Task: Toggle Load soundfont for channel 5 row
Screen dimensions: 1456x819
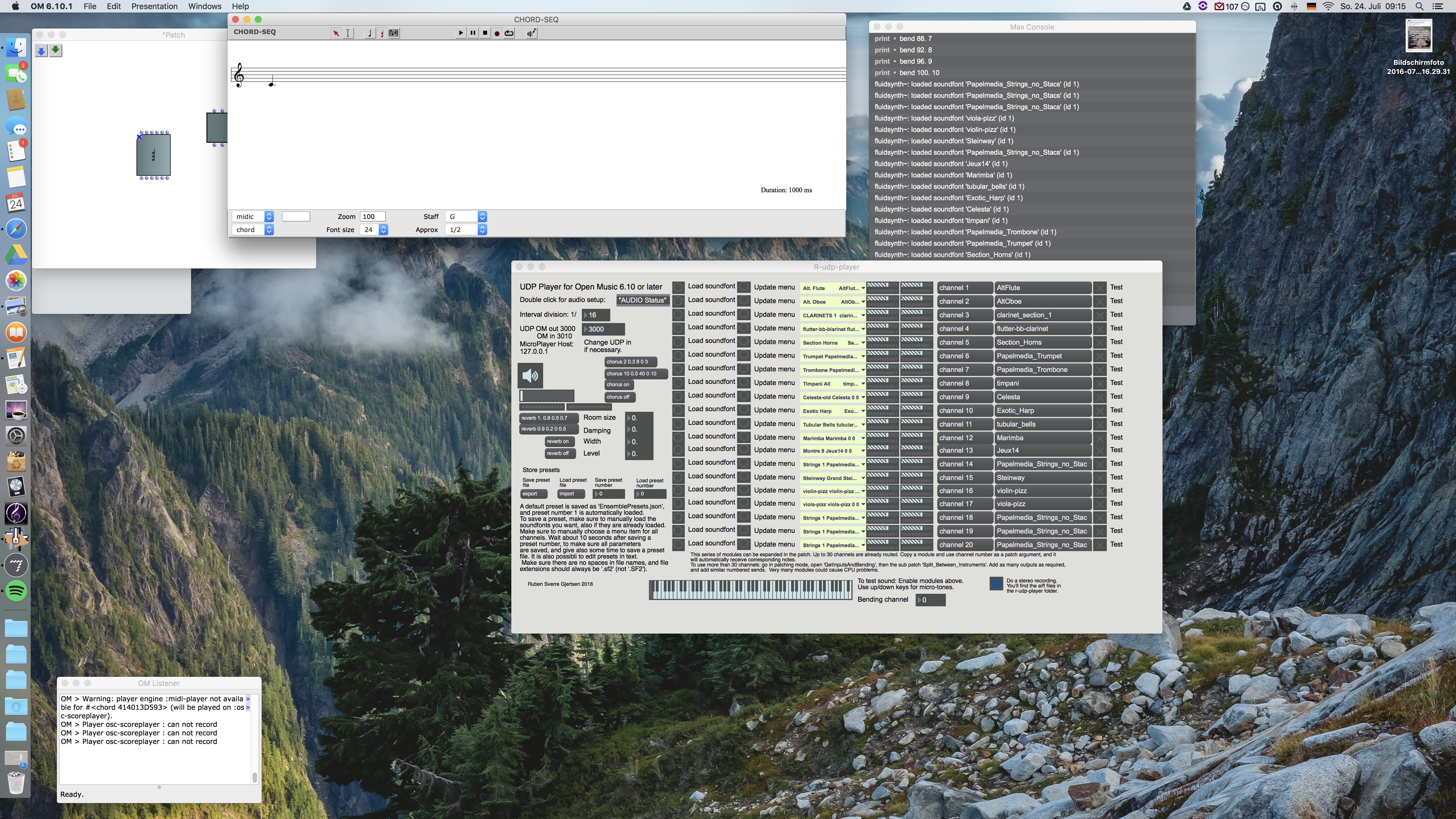Action: point(678,342)
